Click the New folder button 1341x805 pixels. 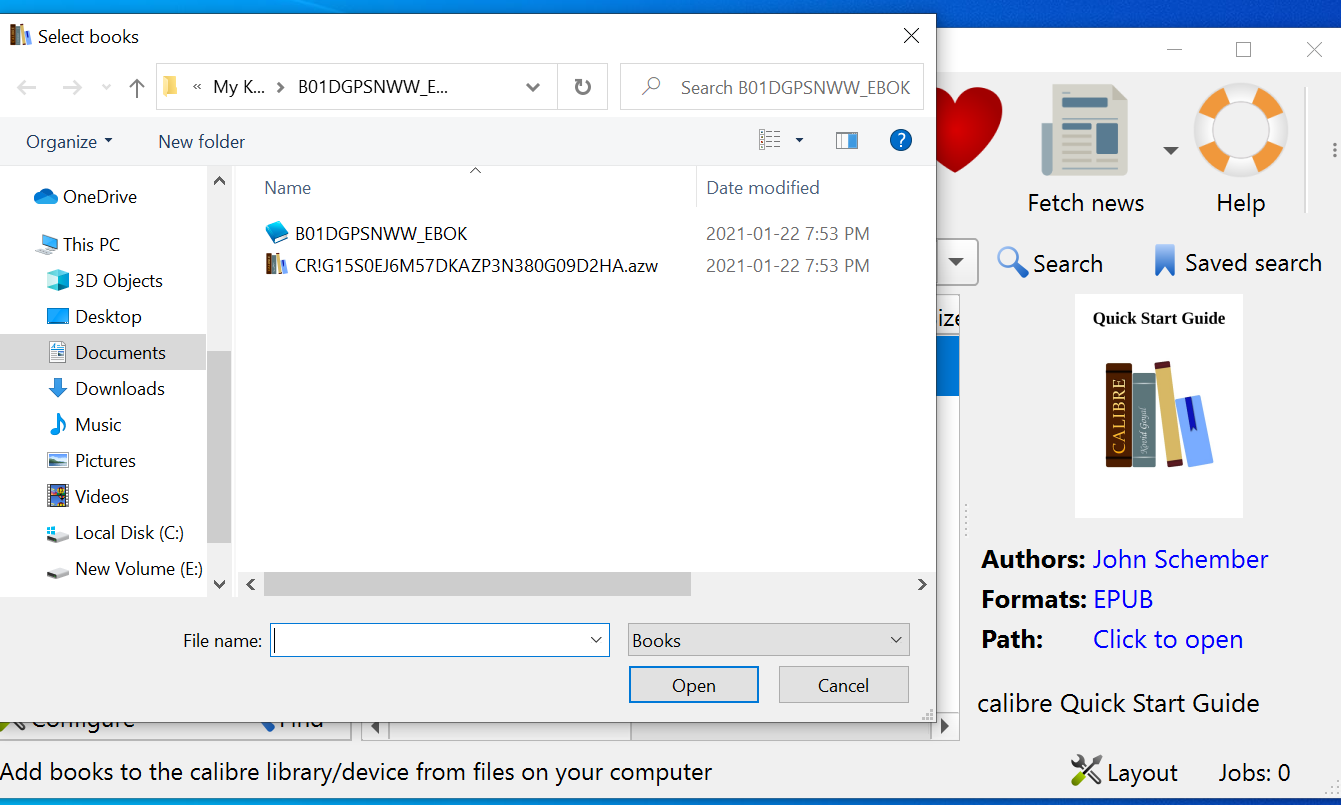[x=201, y=141]
